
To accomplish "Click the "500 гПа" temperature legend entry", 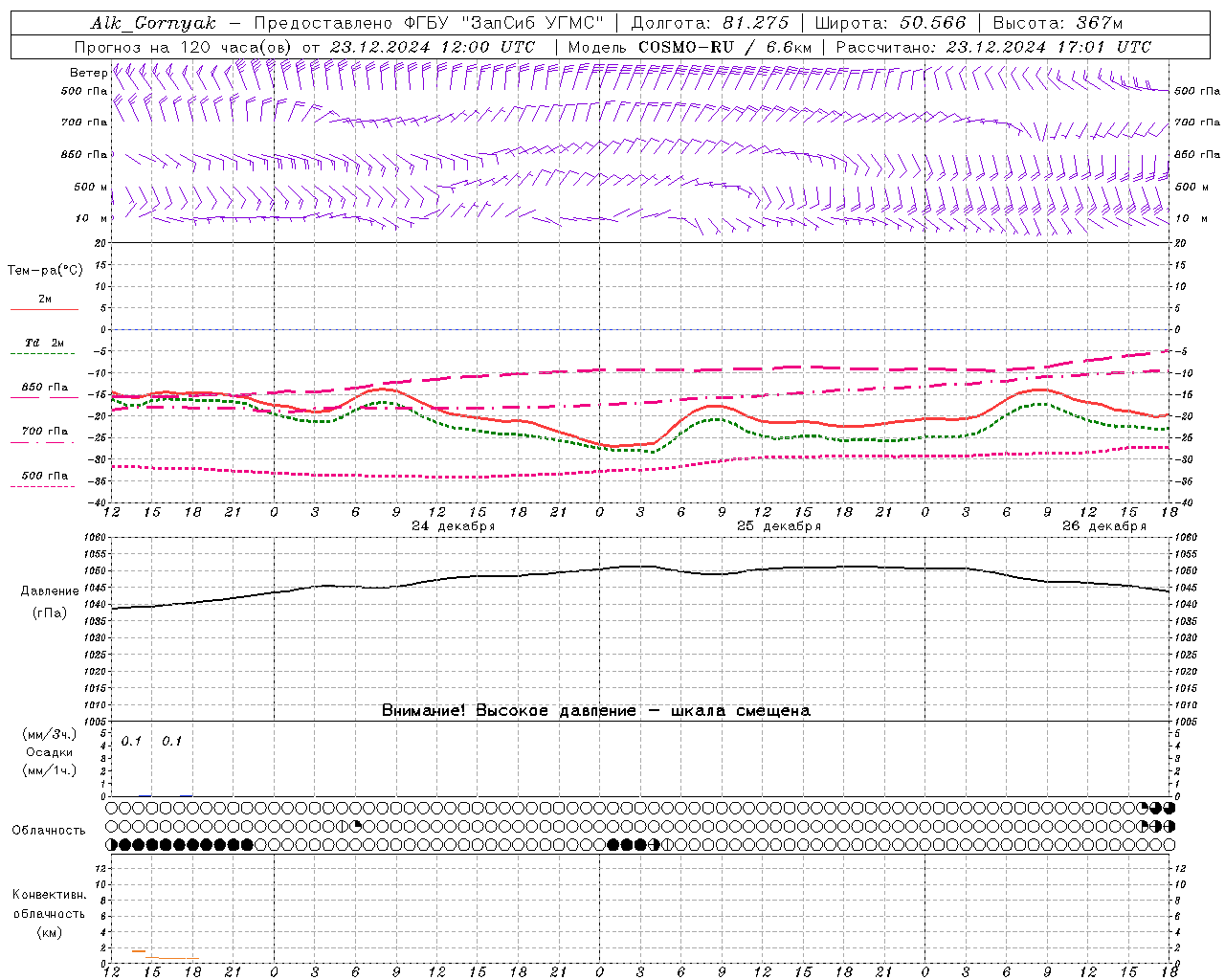I will point(44,476).
